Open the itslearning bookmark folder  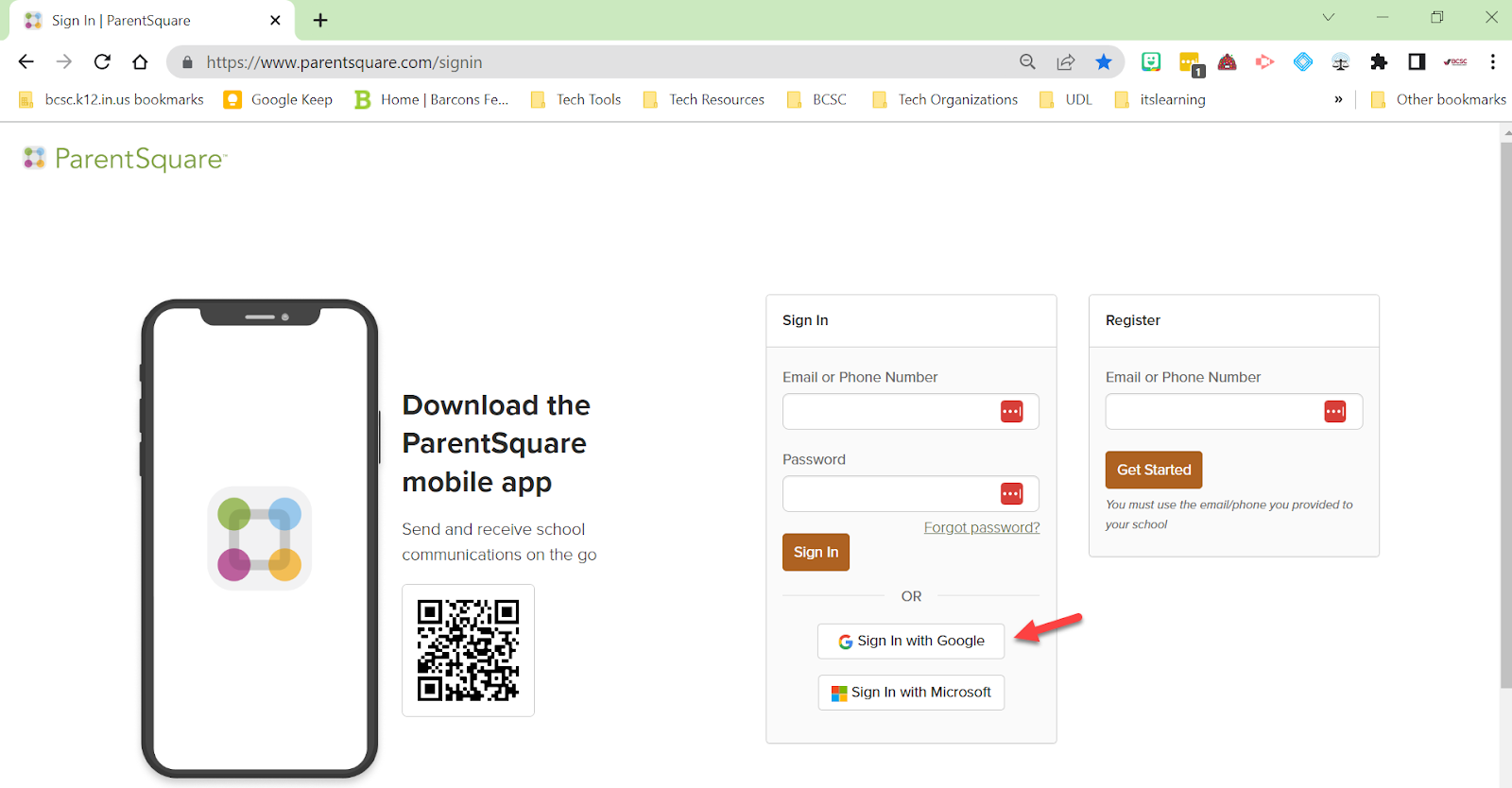pyautogui.click(x=1160, y=99)
